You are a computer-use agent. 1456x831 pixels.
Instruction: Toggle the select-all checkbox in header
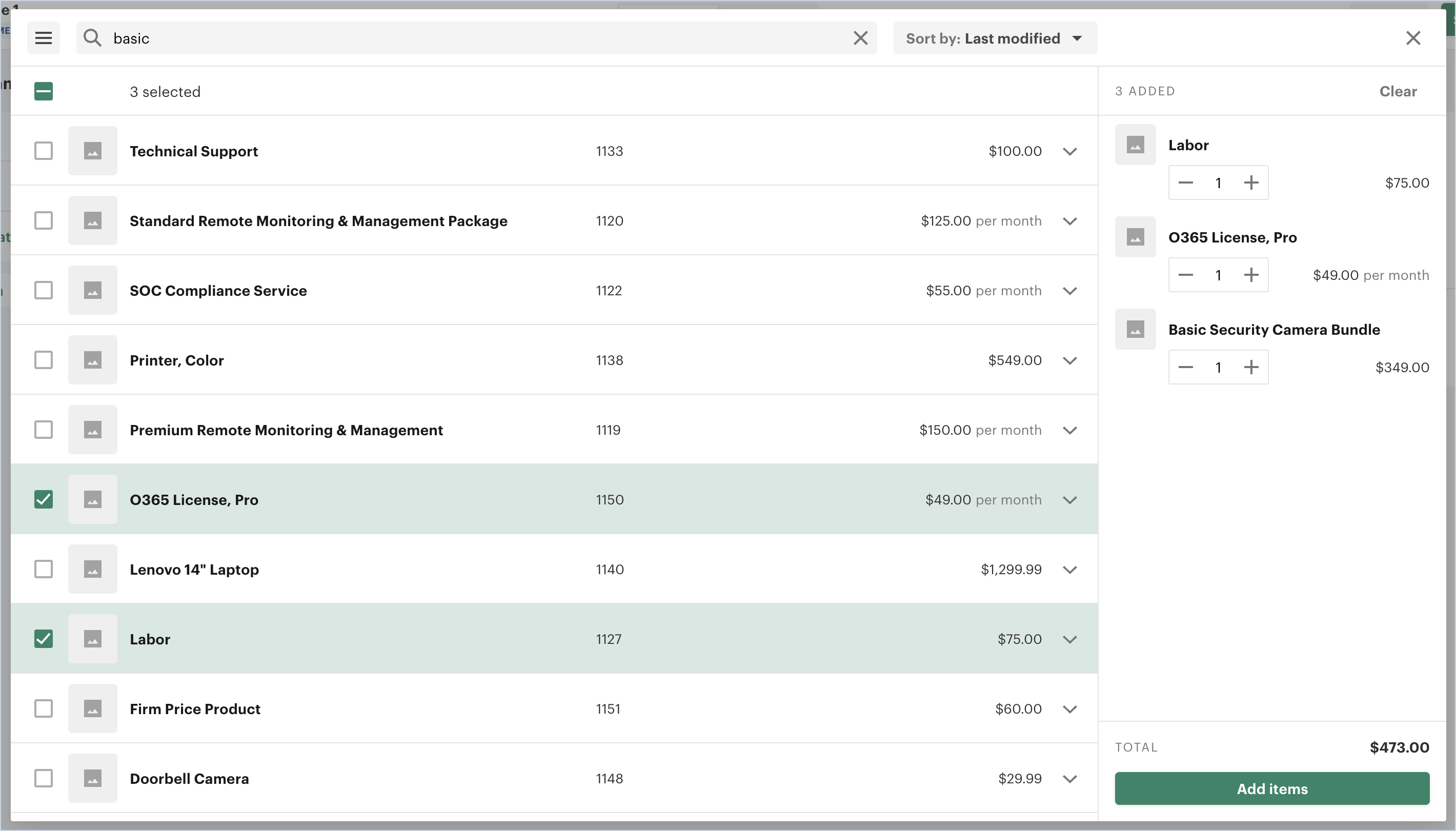click(44, 91)
